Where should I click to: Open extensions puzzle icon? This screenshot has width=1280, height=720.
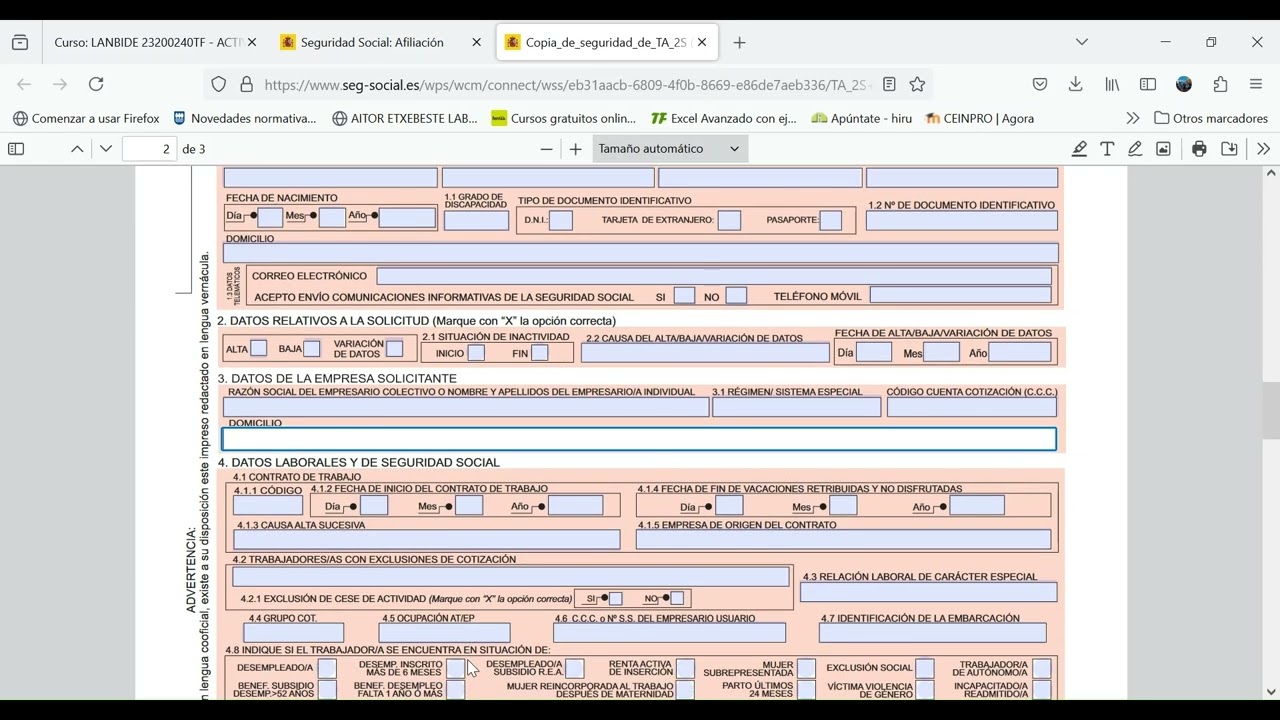coord(1220,84)
